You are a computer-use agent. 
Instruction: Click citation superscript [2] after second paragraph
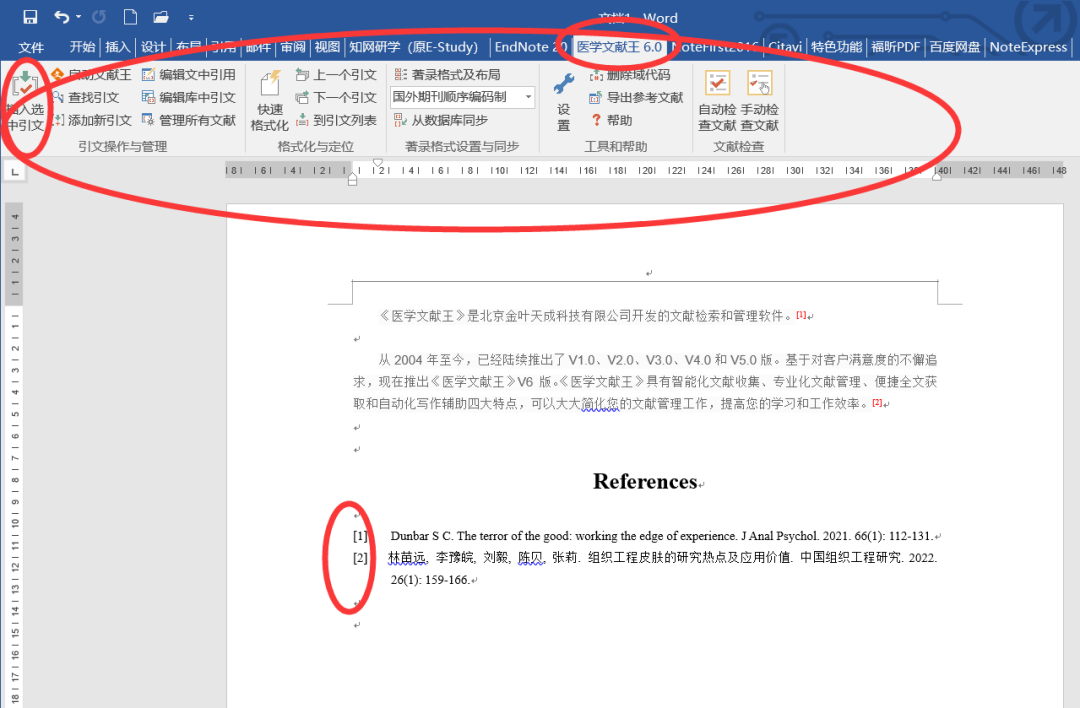877,402
